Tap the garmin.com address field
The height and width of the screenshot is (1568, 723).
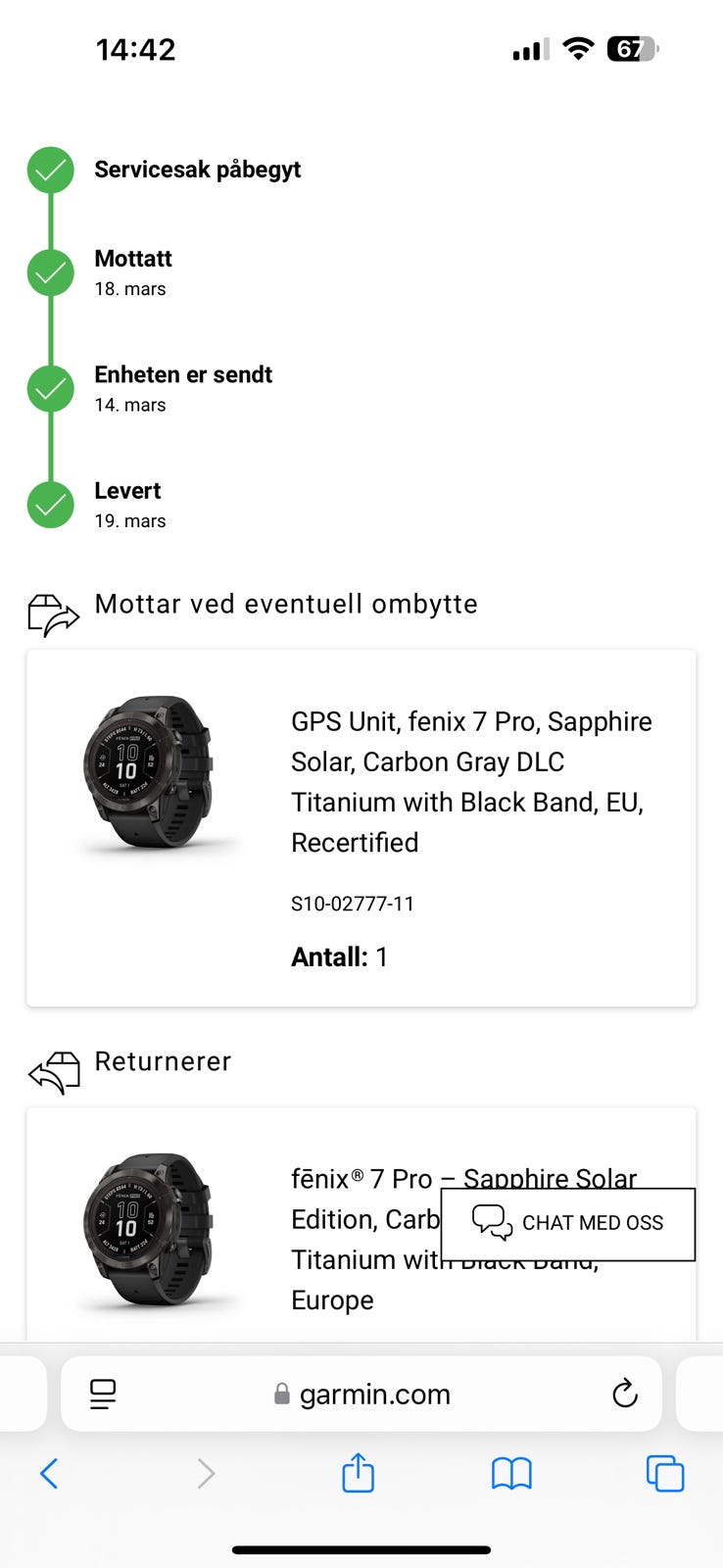click(362, 1394)
